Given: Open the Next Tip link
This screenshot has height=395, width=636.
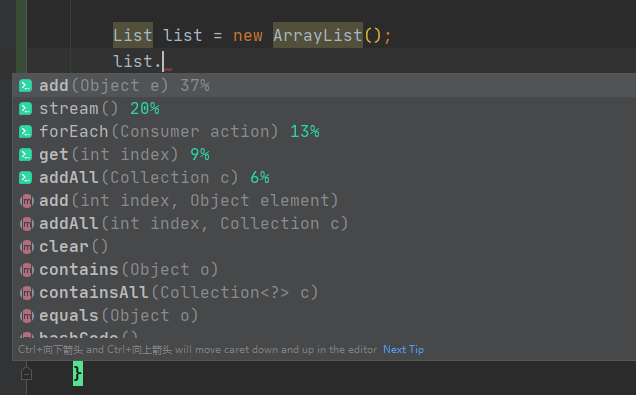Looking at the screenshot, I should pyautogui.click(x=403, y=350).
